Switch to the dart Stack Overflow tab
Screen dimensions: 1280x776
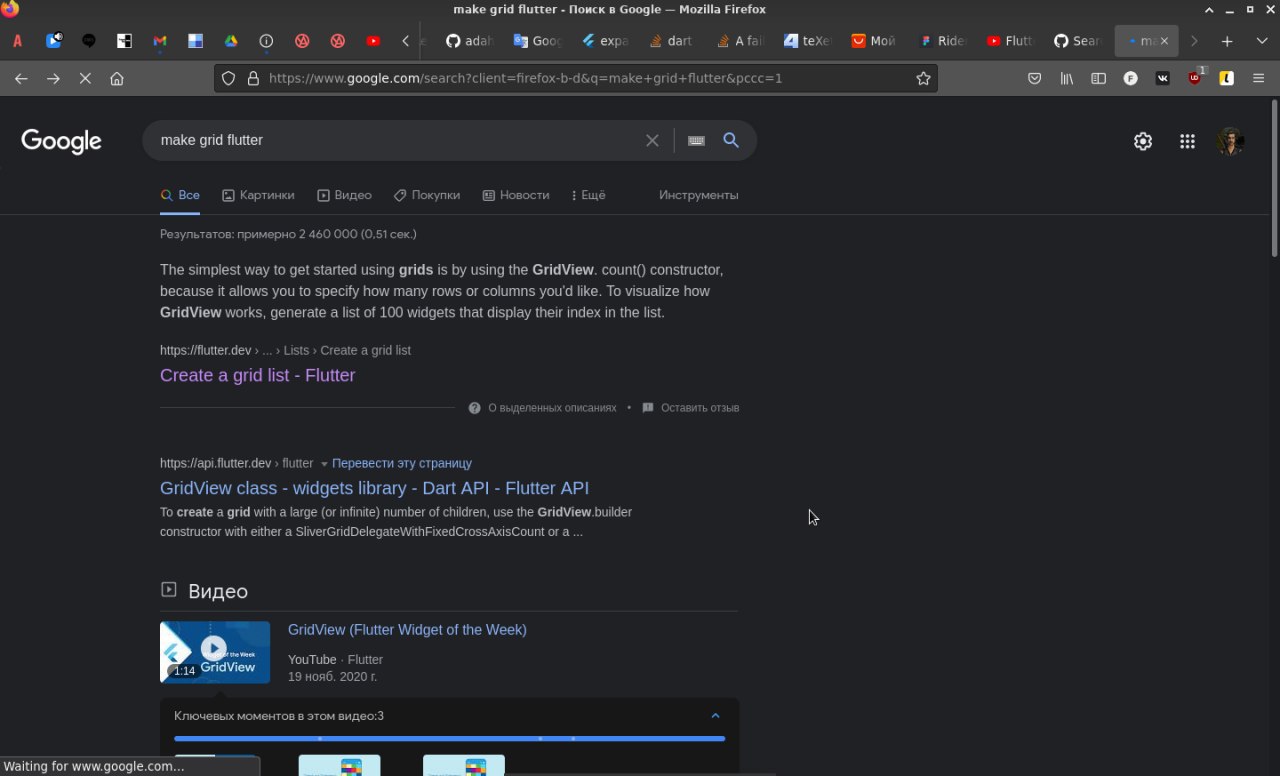tap(671, 41)
